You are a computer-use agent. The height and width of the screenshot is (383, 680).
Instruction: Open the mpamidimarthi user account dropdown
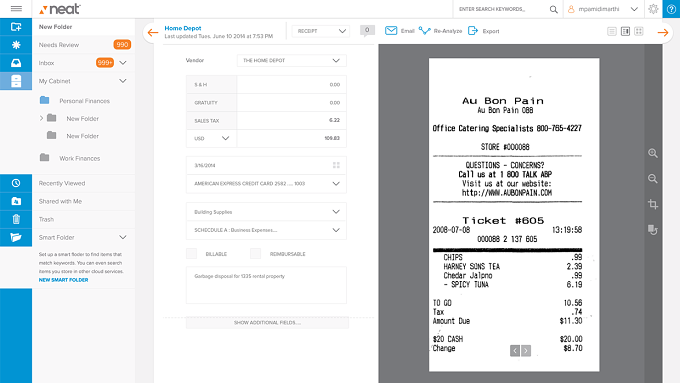coord(603,9)
